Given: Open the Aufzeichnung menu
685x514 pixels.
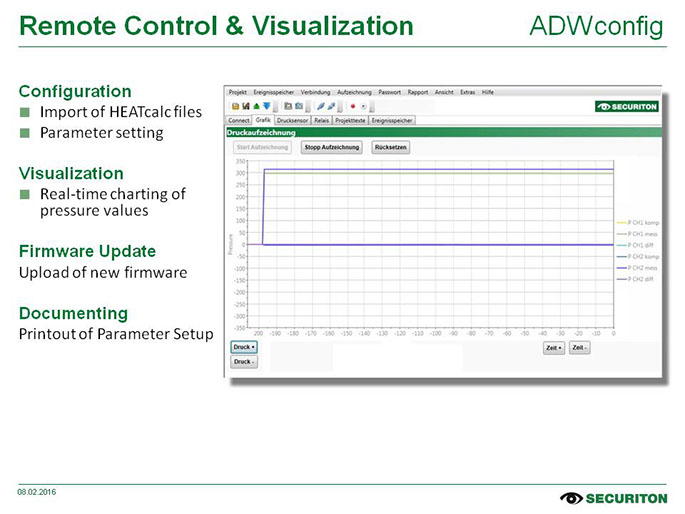Looking at the screenshot, I should (358, 91).
